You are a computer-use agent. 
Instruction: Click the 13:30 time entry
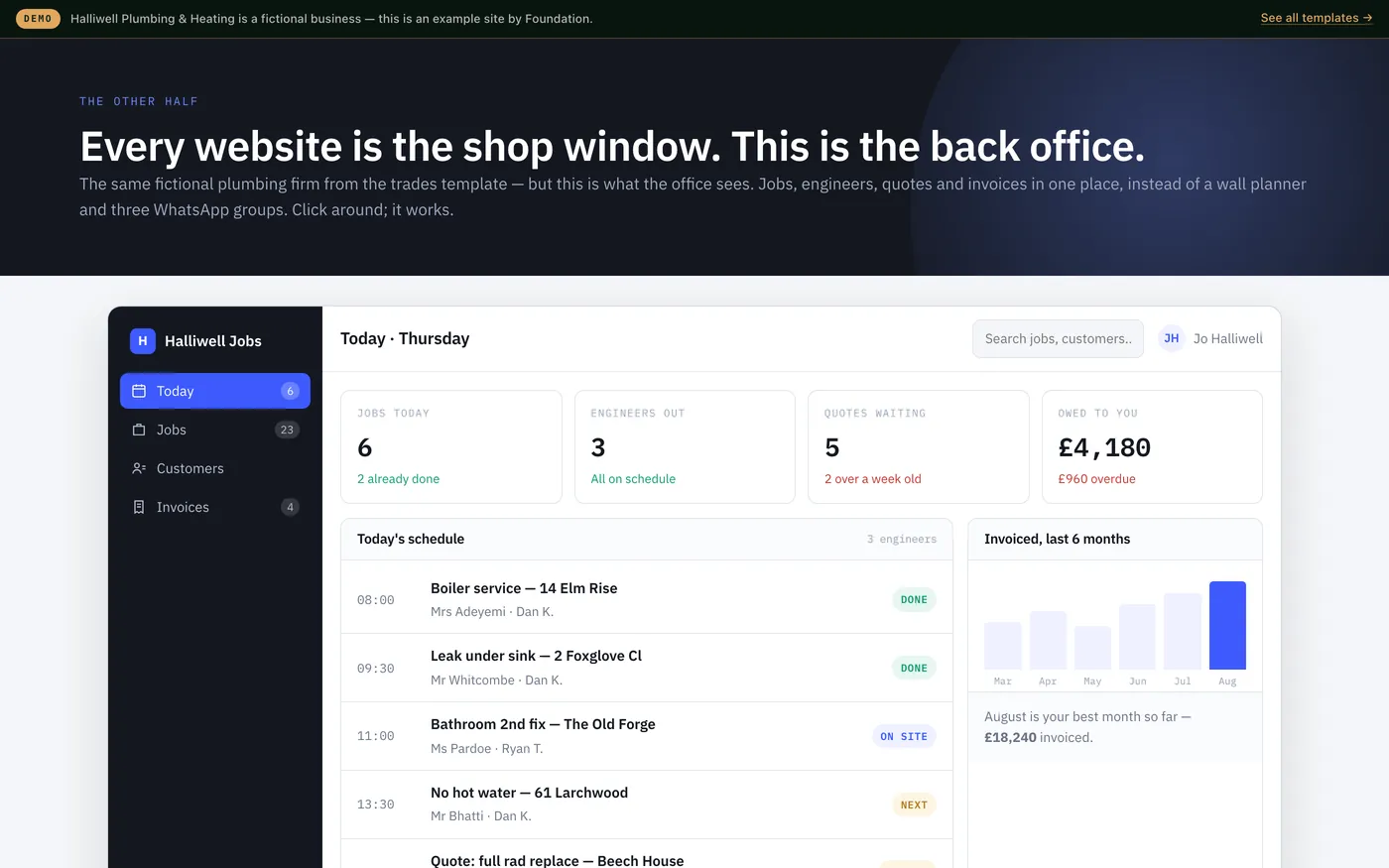(376, 805)
